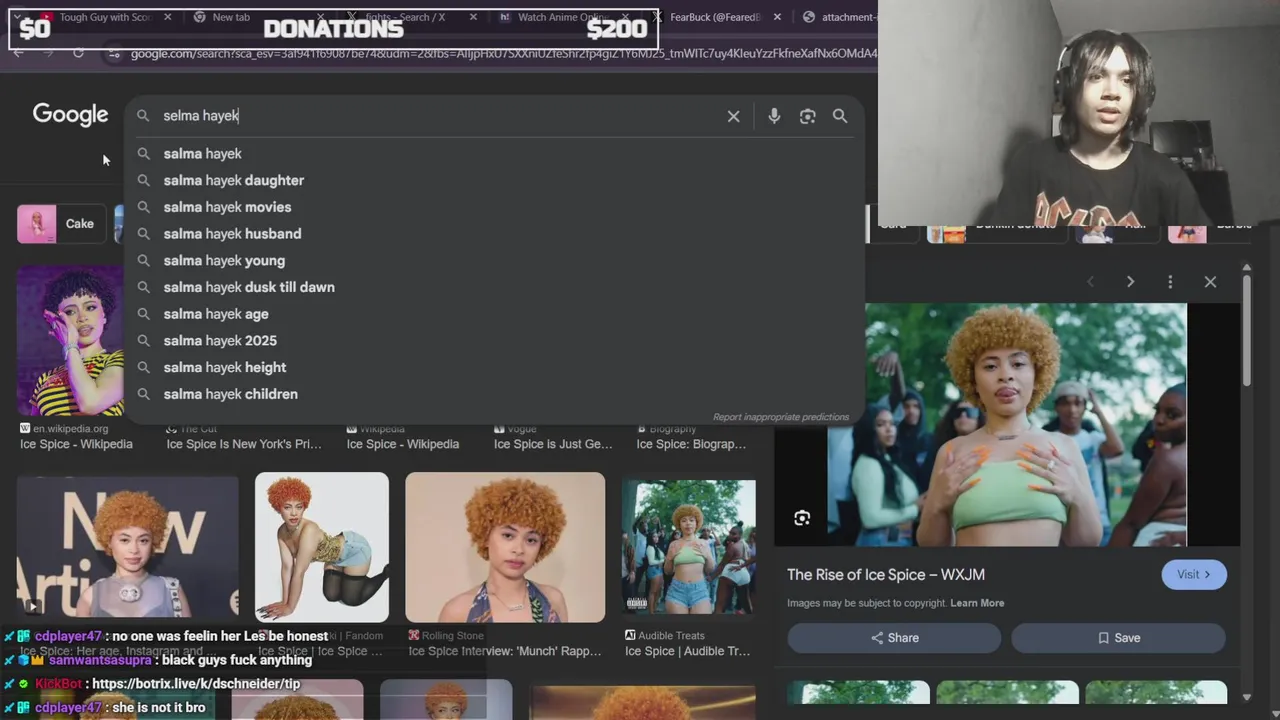This screenshot has height=720, width=1280.
Task: Switch to 'fights - Search / X' tab
Action: tap(405, 17)
